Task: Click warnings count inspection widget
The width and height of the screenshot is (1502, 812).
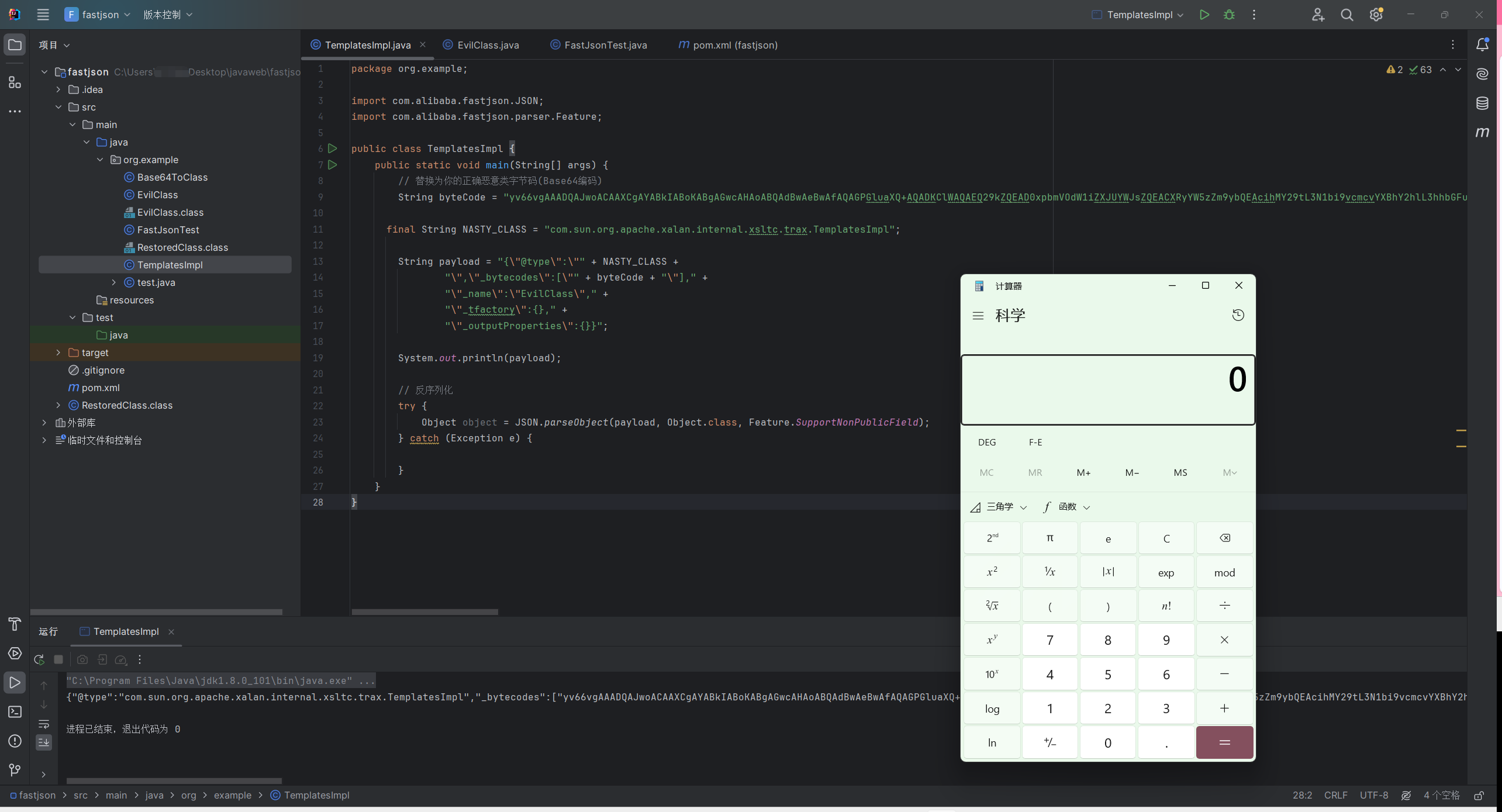Action: [1394, 70]
